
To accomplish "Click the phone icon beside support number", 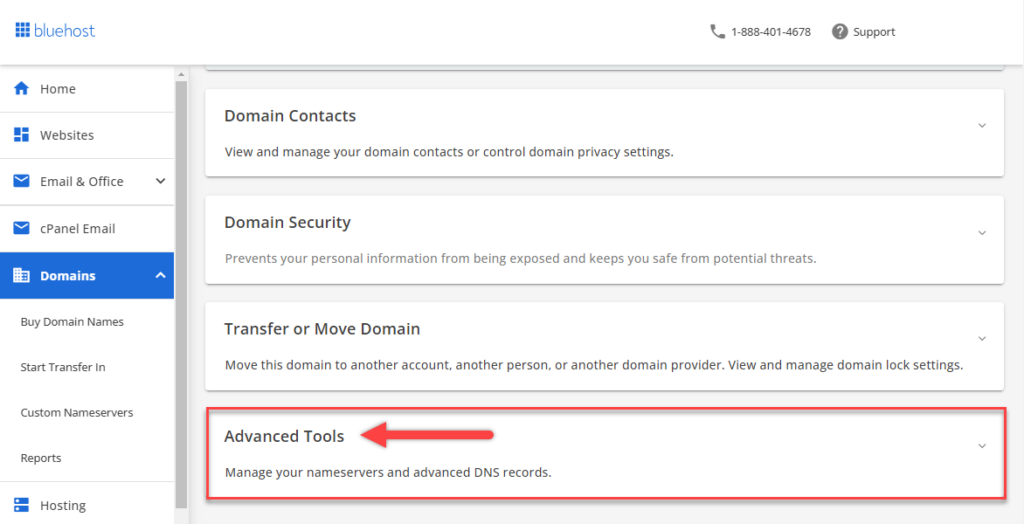I will tap(717, 31).
